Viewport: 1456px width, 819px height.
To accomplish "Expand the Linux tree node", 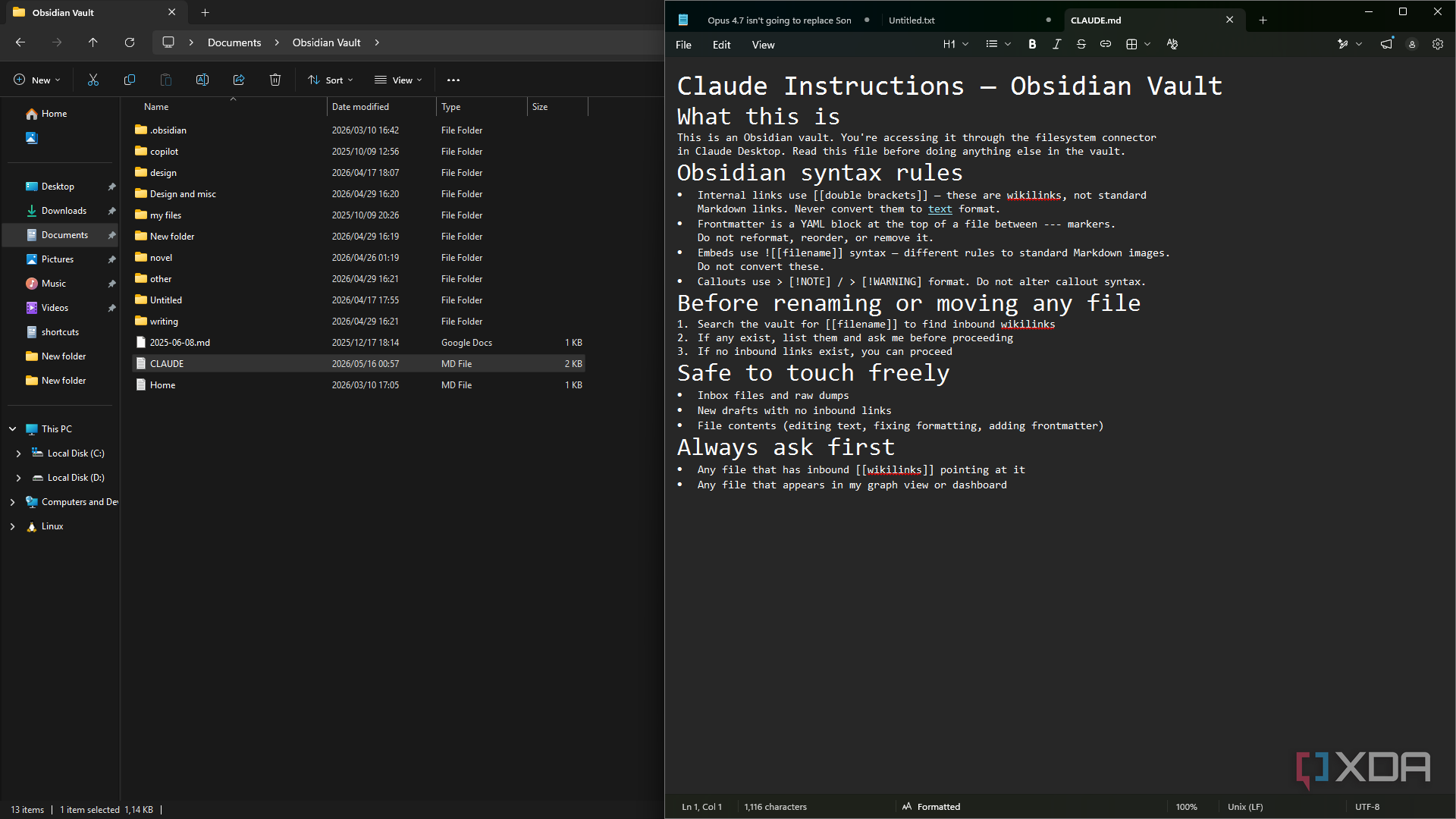I will click(x=12, y=526).
